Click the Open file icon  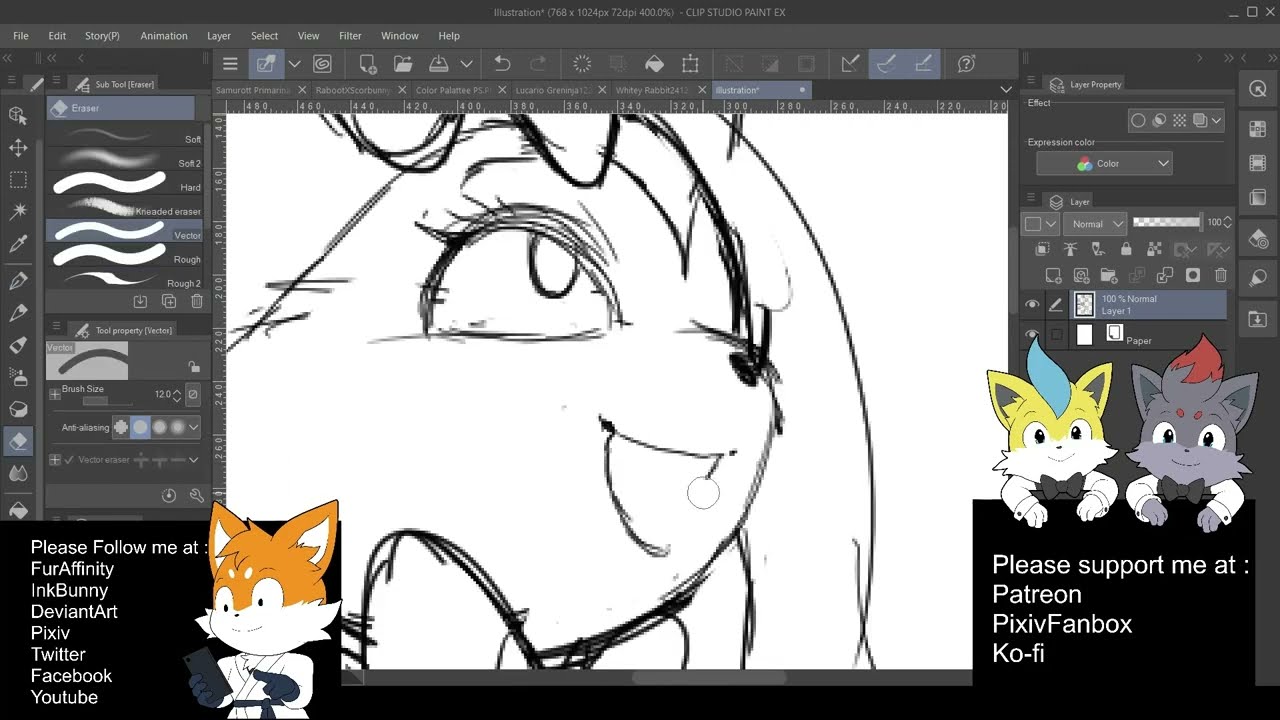403,64
